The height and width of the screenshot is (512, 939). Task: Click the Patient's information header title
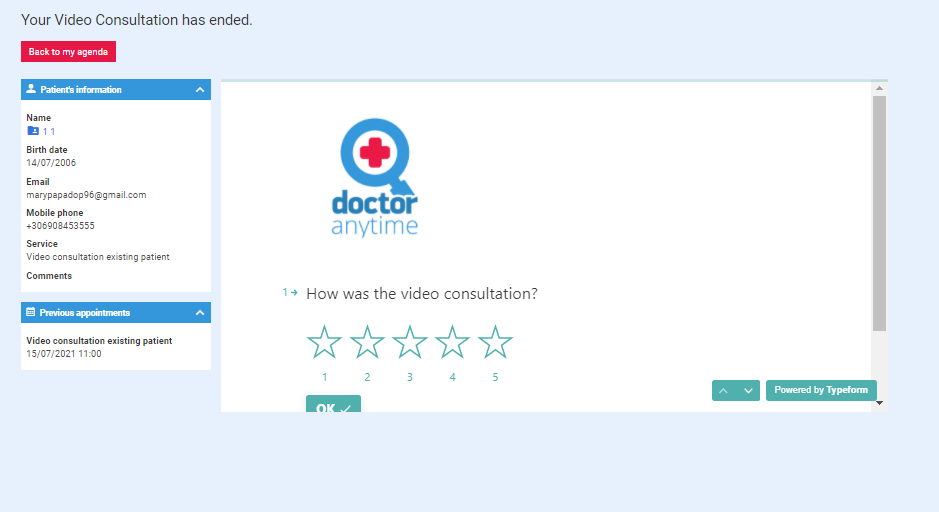click(x=81, y=90)
